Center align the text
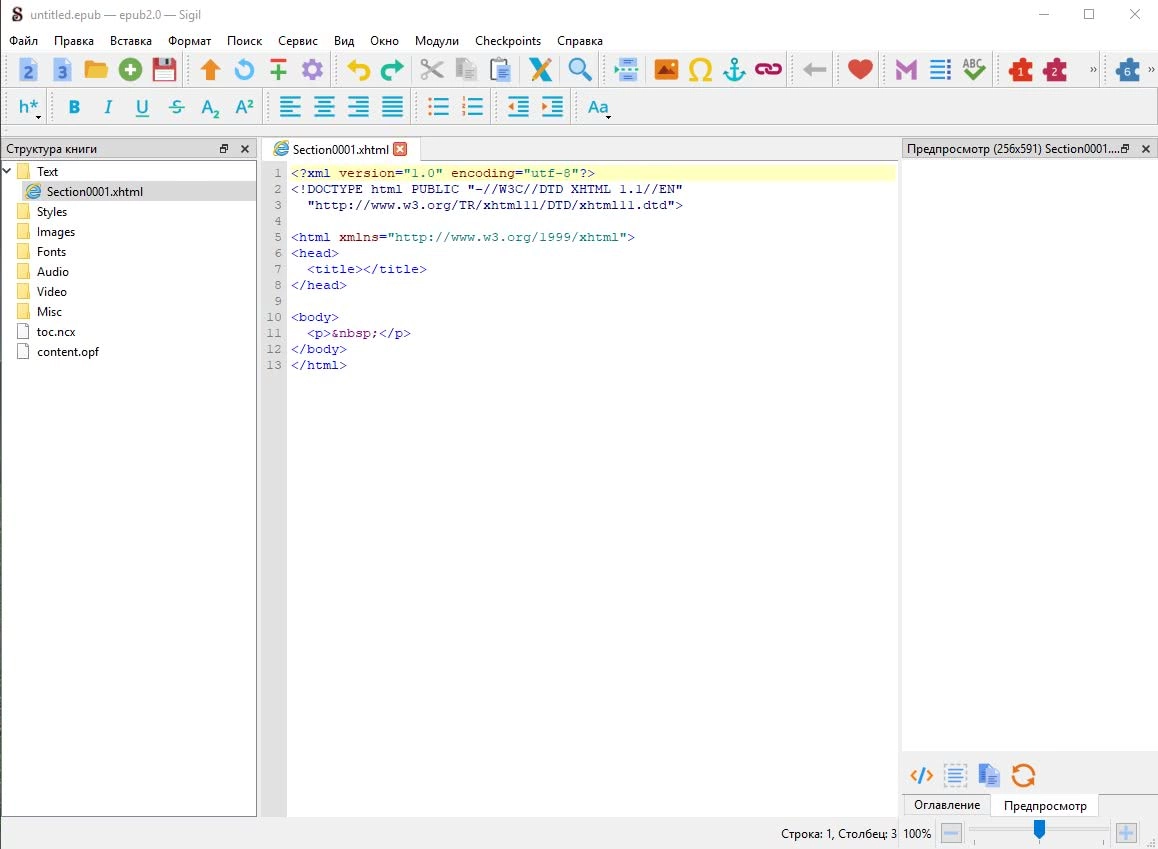The image size is (1158, 849). 324,107
